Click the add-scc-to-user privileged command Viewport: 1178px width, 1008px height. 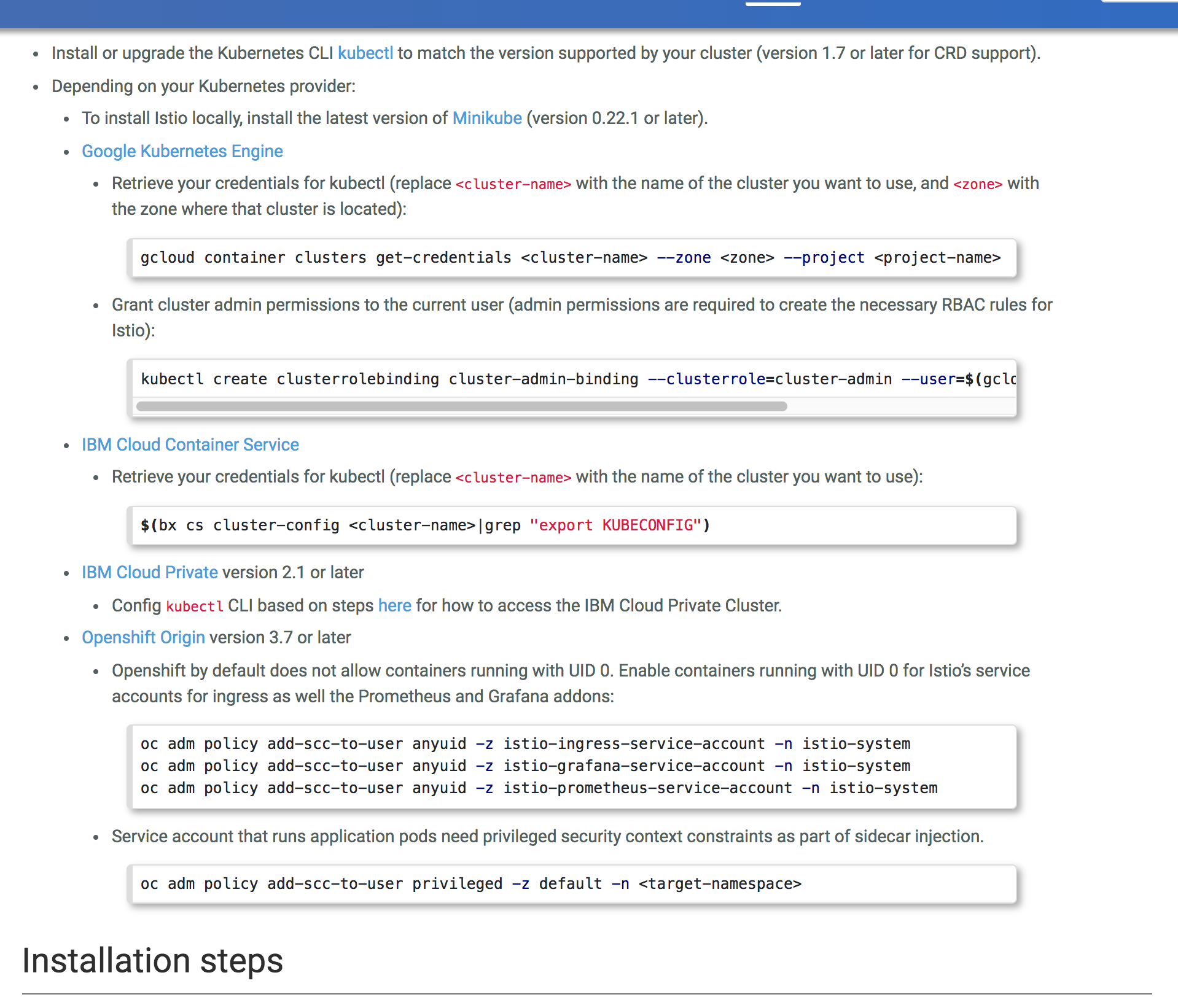tap(471, 884)
